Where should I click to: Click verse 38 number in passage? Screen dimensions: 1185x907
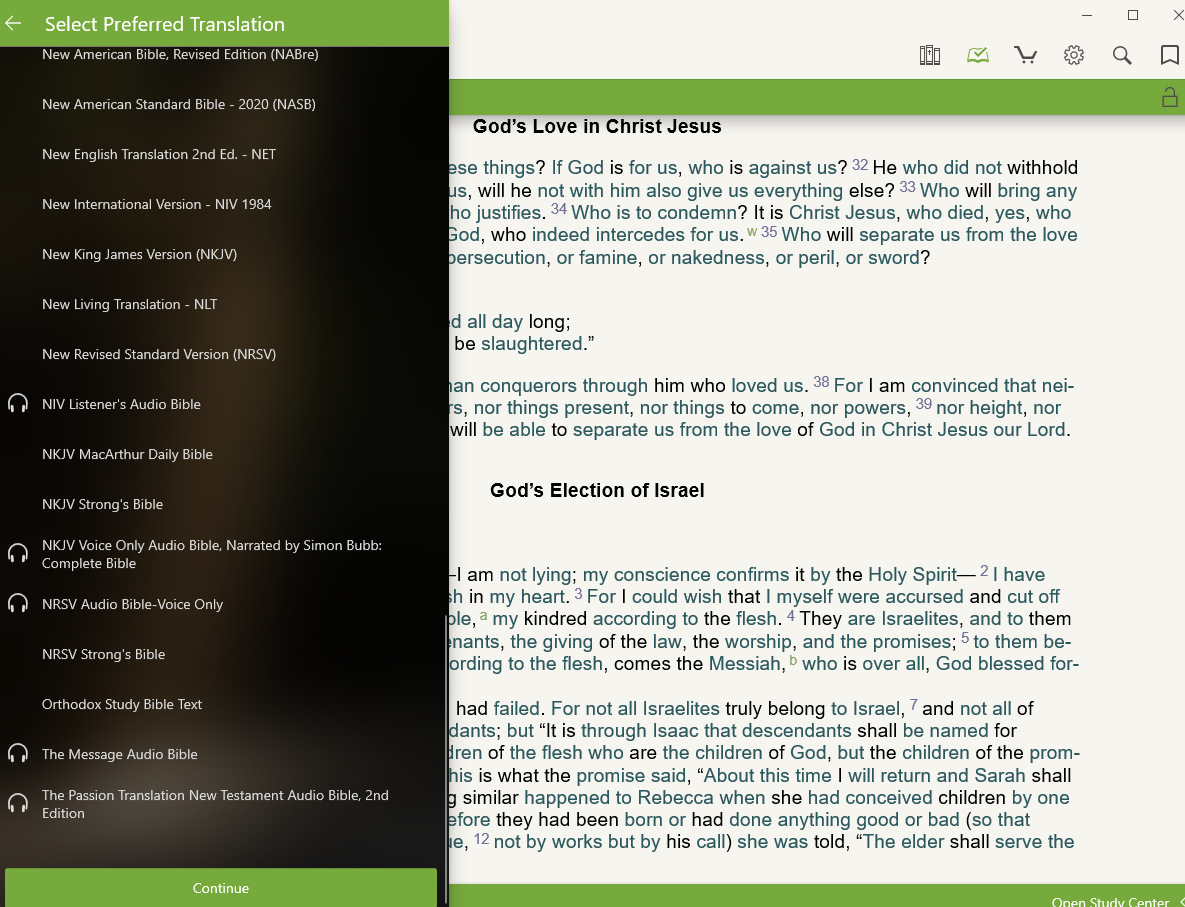820,382
